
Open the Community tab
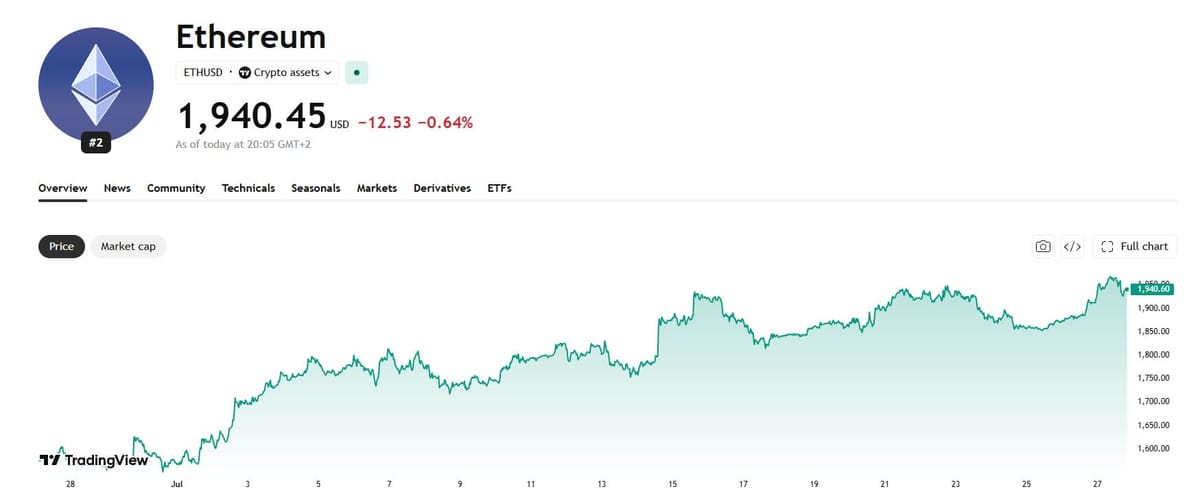coord(176,188)
